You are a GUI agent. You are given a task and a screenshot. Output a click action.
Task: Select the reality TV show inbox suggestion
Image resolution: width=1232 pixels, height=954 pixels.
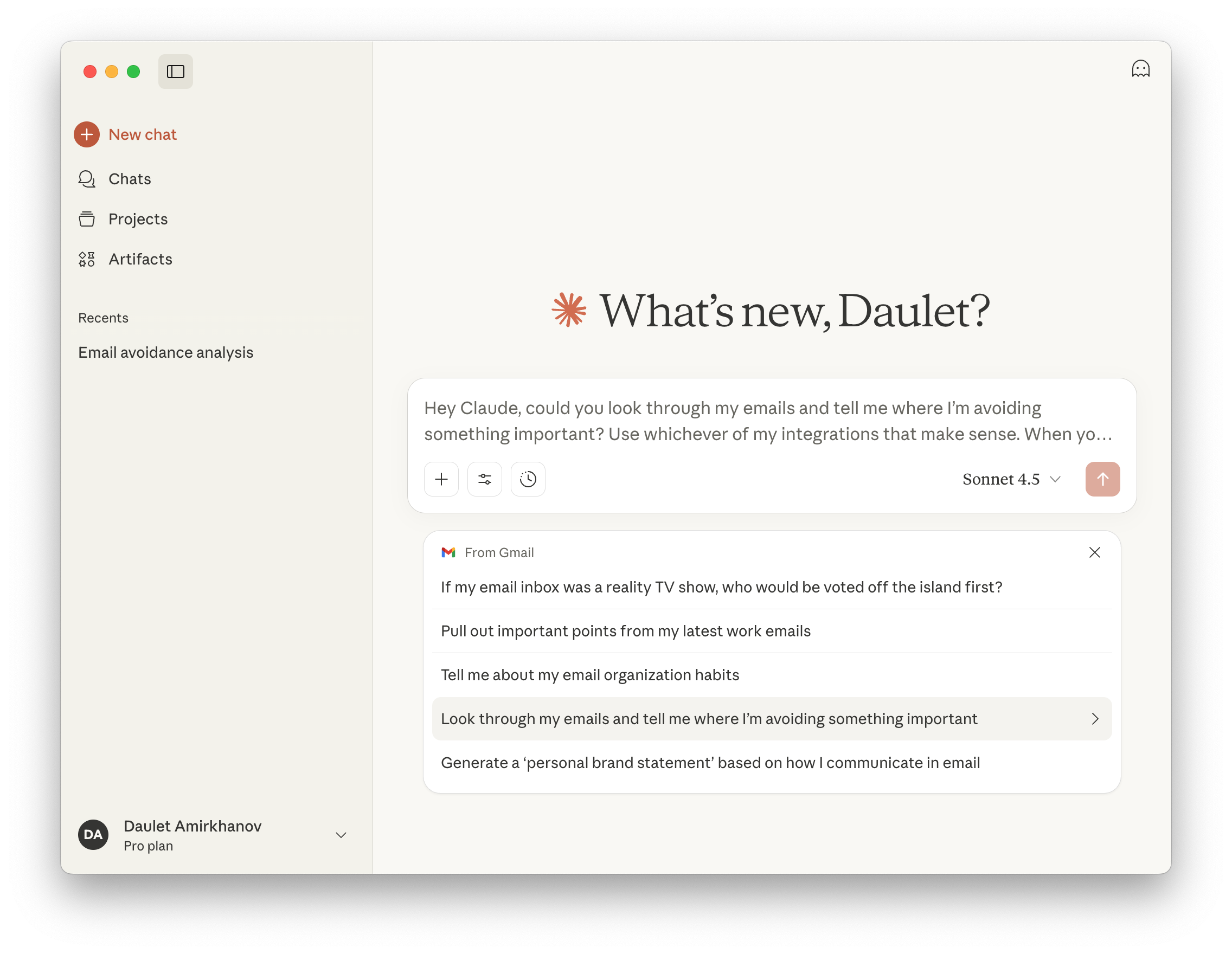pyautogui.click(x=721, y=587)
